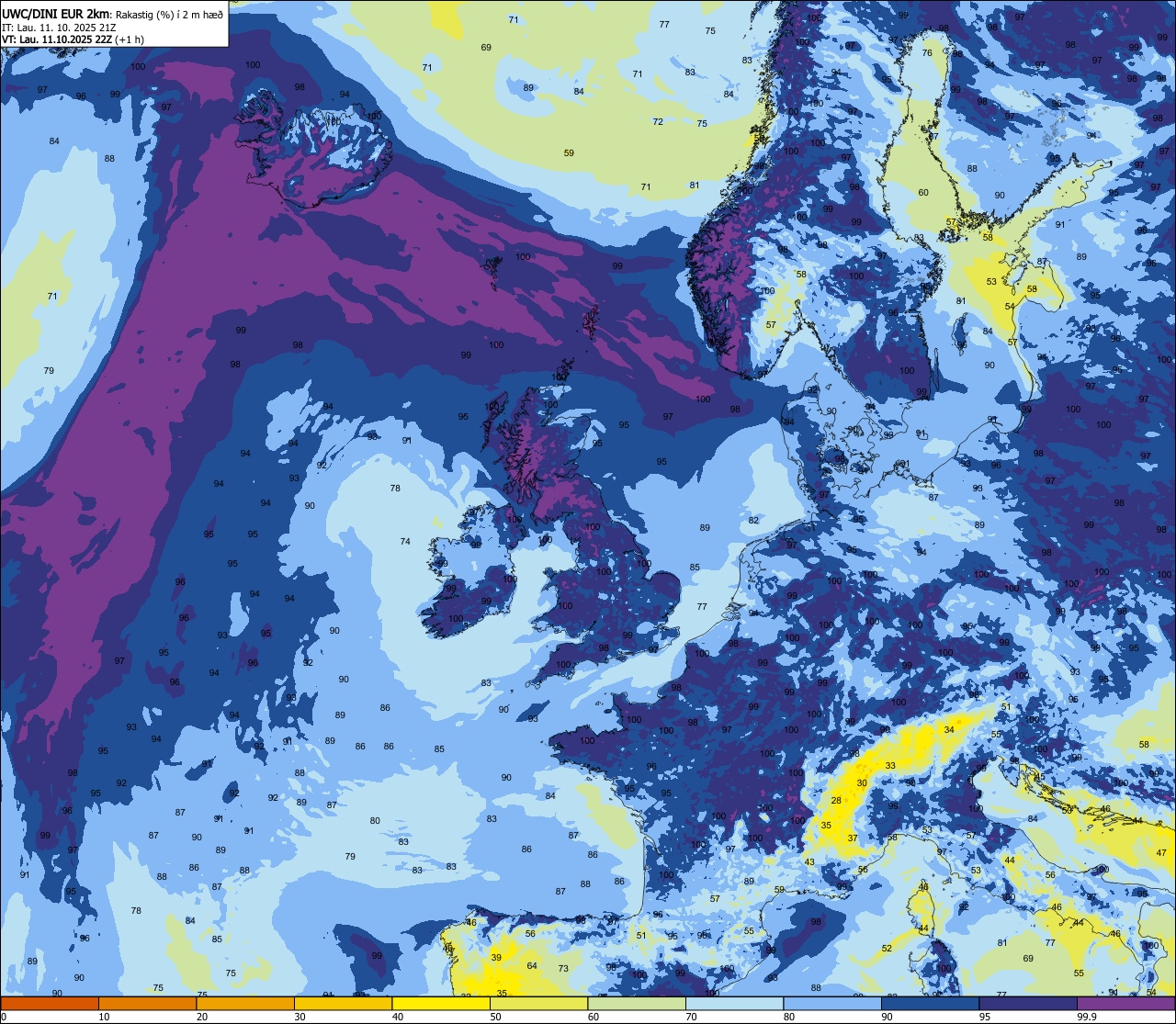Click the pale green 60–70 legend segment
This screenshot has height=1024, width=1176.
(x=637, y=1003)
